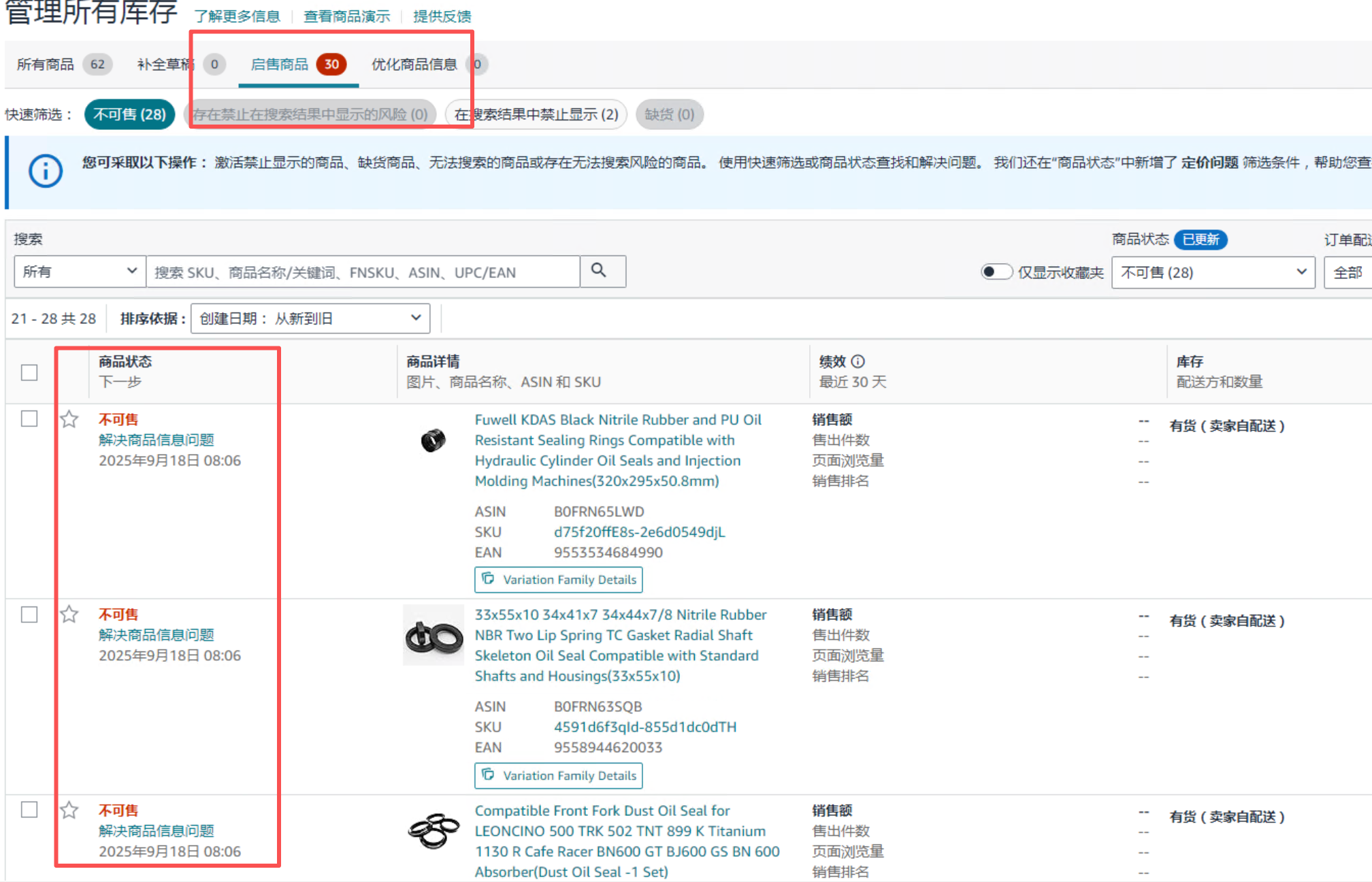Click 解决商品信息问题 link in first row
This screenshot has height=882, width=1372.
pos(157,440)
